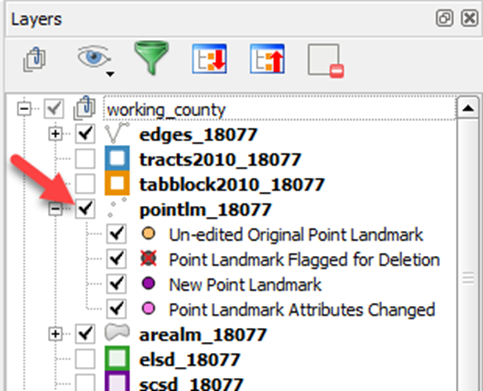
Task: Click the arealm_18077 polygon layer icon
Action: 117,332
